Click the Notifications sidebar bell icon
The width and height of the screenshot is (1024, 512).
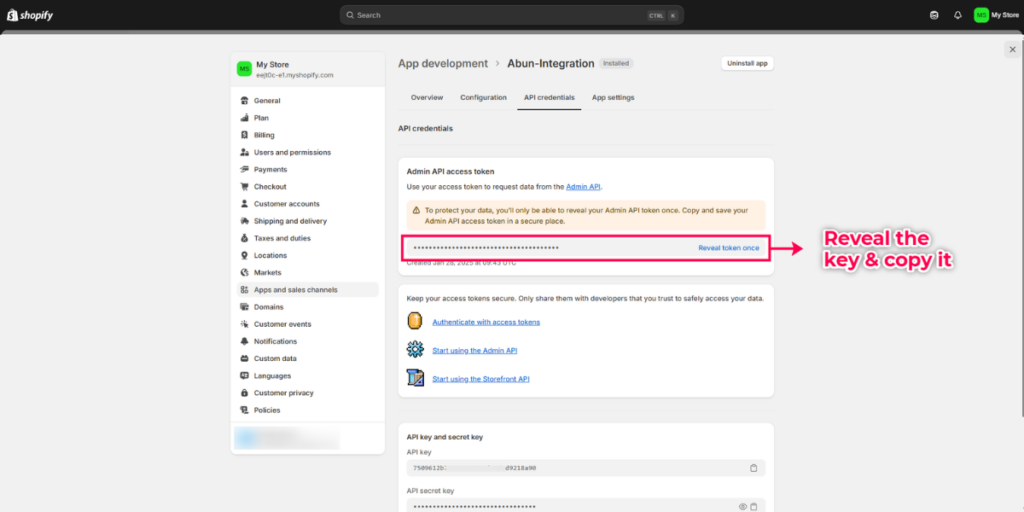point(244,342)
